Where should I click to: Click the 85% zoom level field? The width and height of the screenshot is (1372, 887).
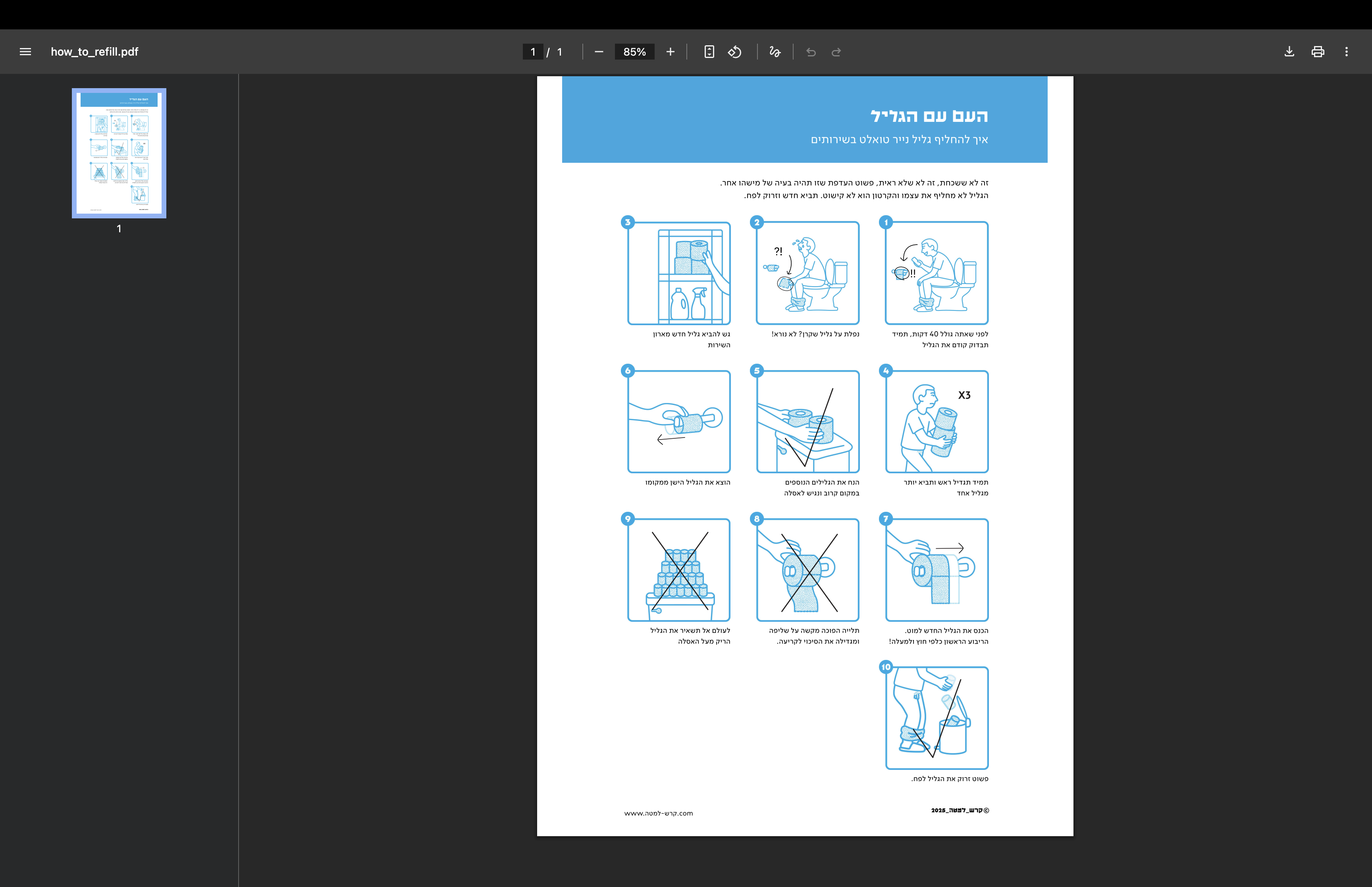tap(634, 52)
